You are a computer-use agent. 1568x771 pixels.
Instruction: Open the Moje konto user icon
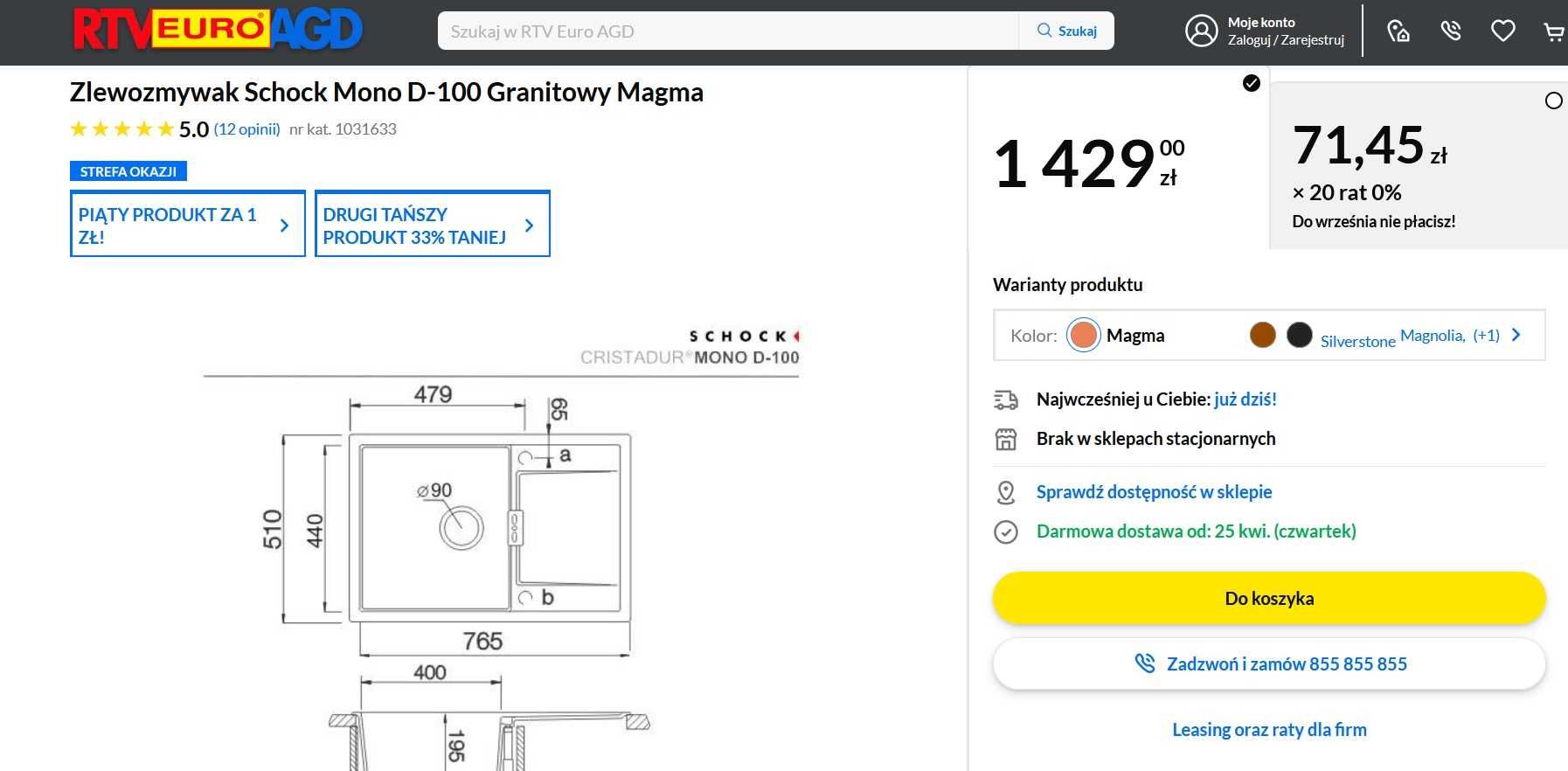pyautogui.click(x=1201, y=31)
